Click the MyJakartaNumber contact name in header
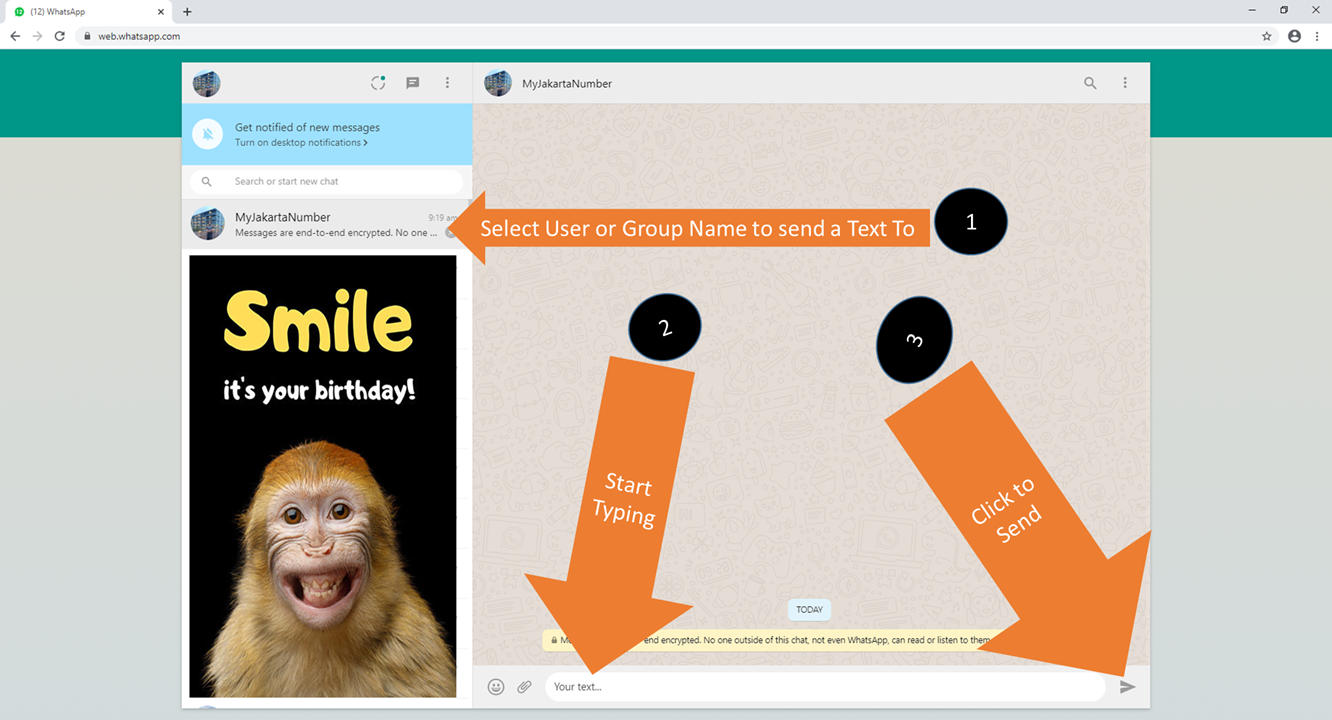Image resolution: width=1332 pixels, height=720 pixels. point(567,84)
